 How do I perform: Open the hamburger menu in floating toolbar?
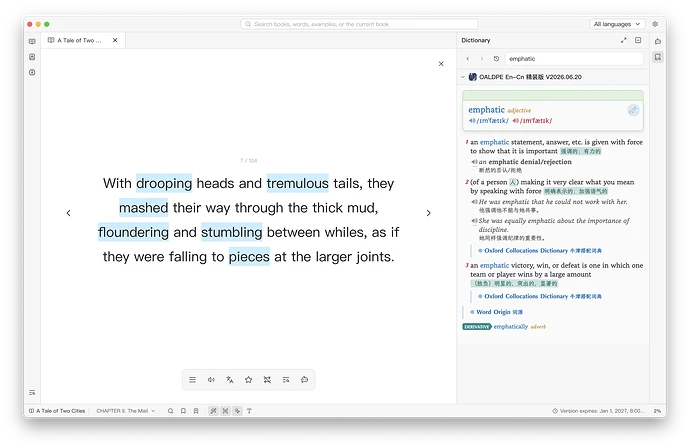(x=192, y=380)
